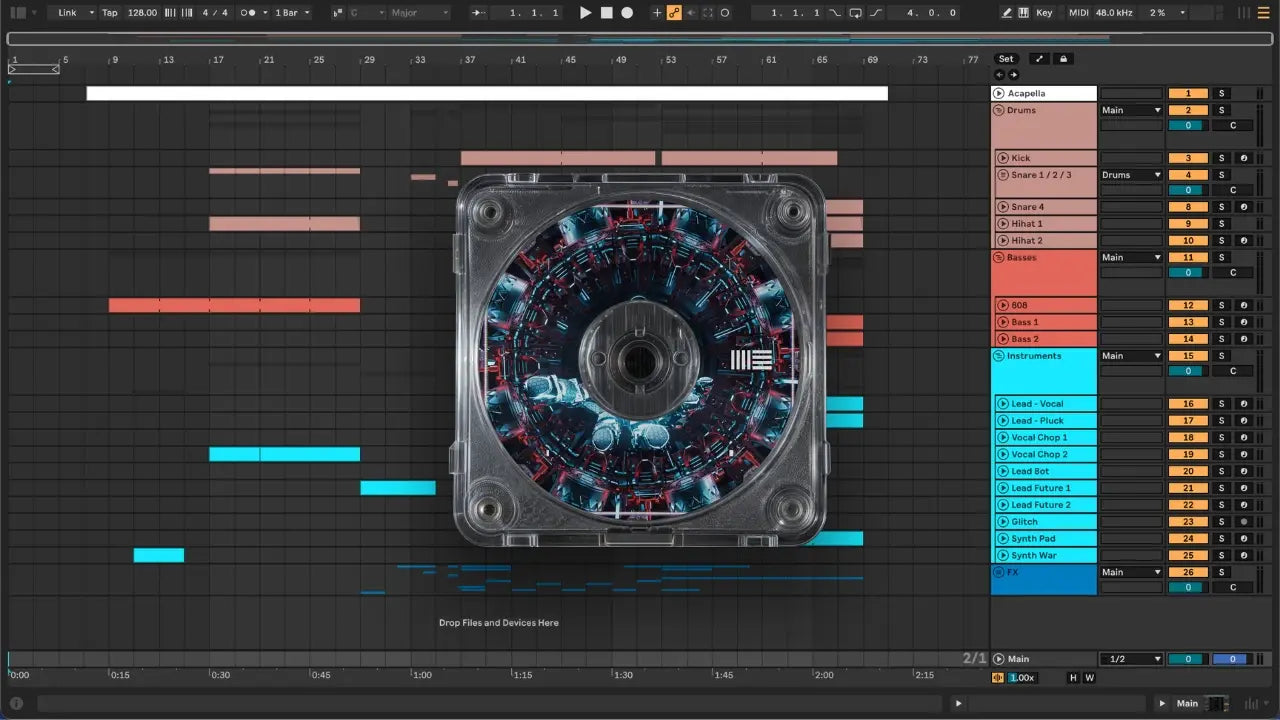Collapse the Instruments group track
Image resolution: width=1280 pixels, height=720 pixels.
pyautogui.click(x=999, y=356)
